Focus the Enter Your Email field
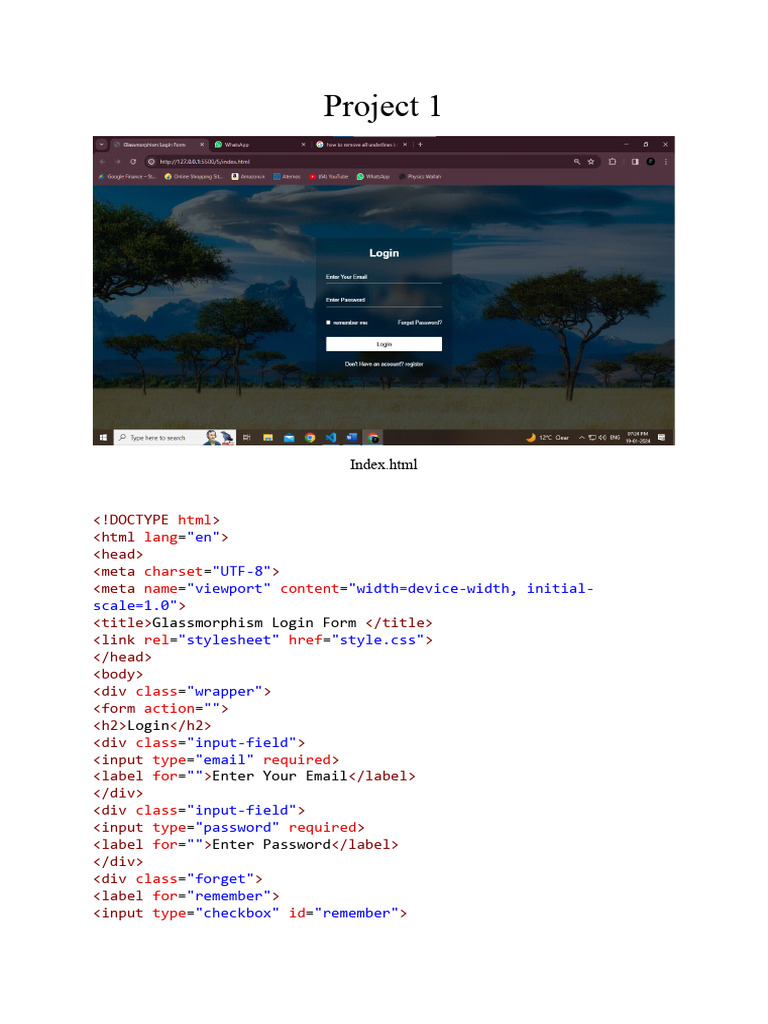Screen dimensions: 768x1024 (383, 277)
